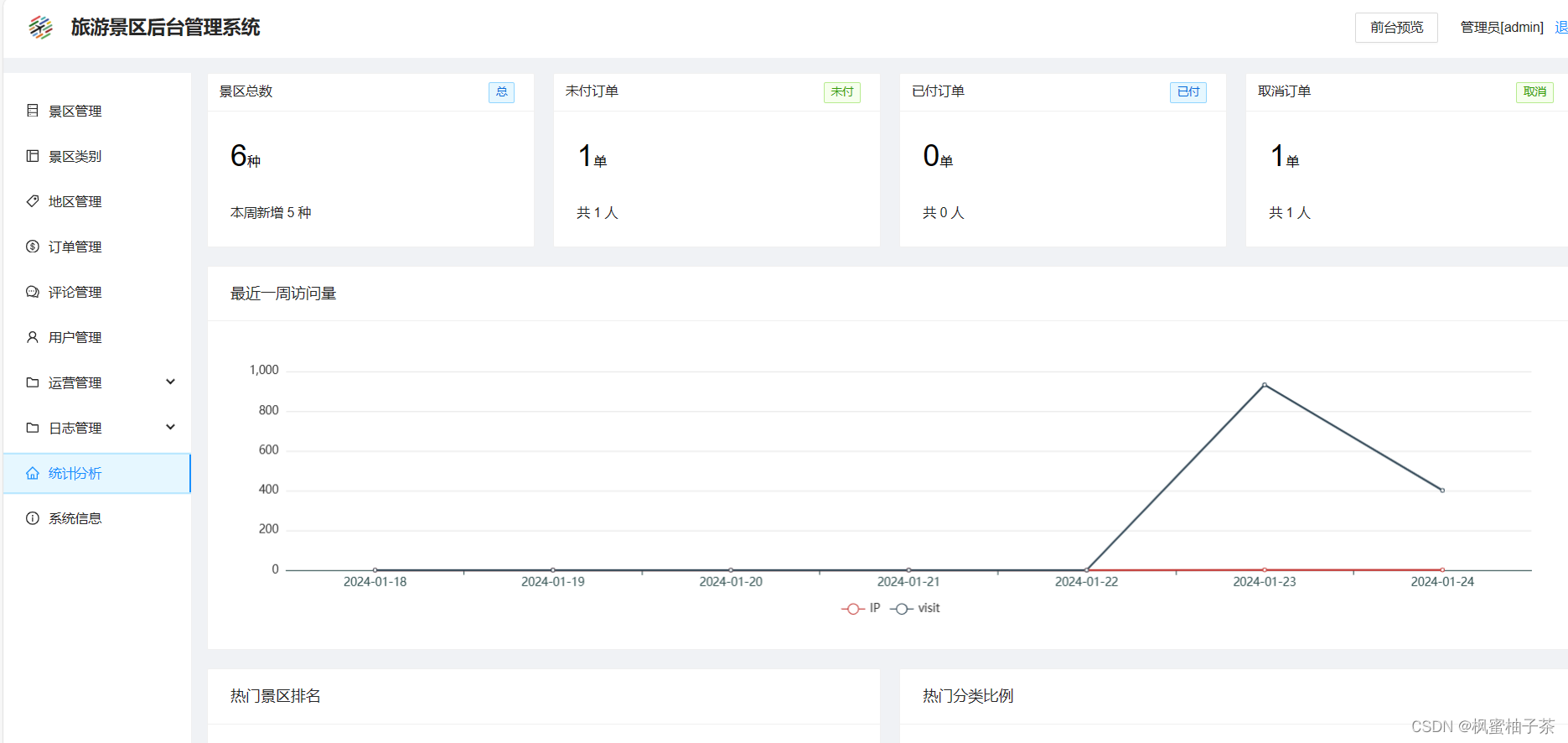Click the 旅游景区后台管理系统 title

pos(165,28)
